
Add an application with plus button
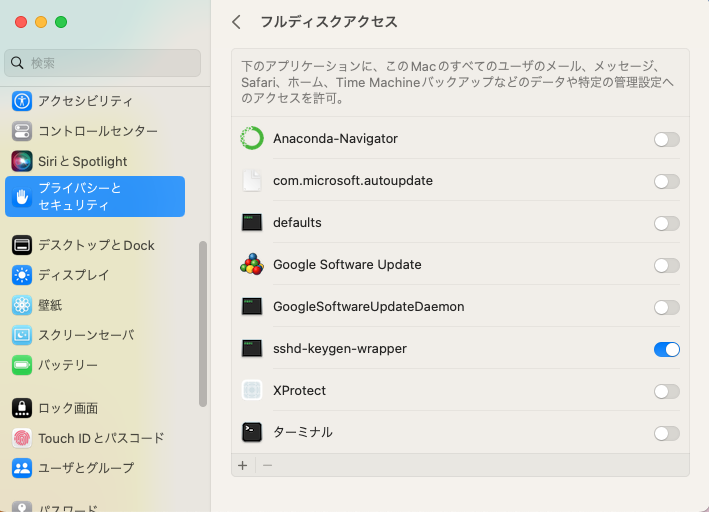coord(242,465)
